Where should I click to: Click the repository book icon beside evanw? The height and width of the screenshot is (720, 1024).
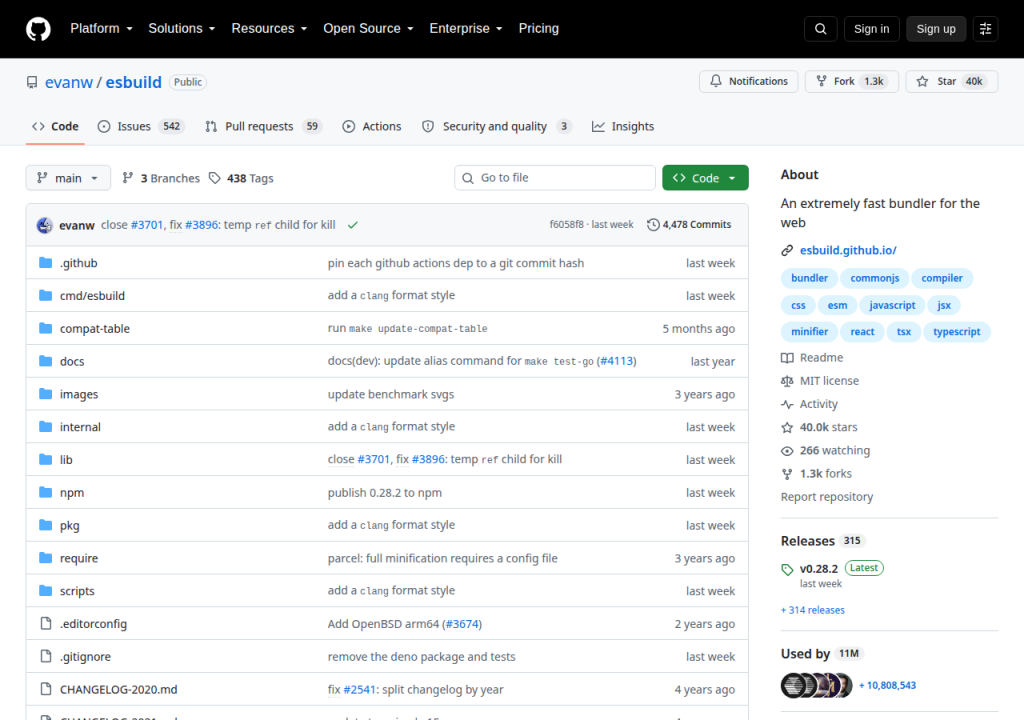pyautogui.click(x=32, y=82)
